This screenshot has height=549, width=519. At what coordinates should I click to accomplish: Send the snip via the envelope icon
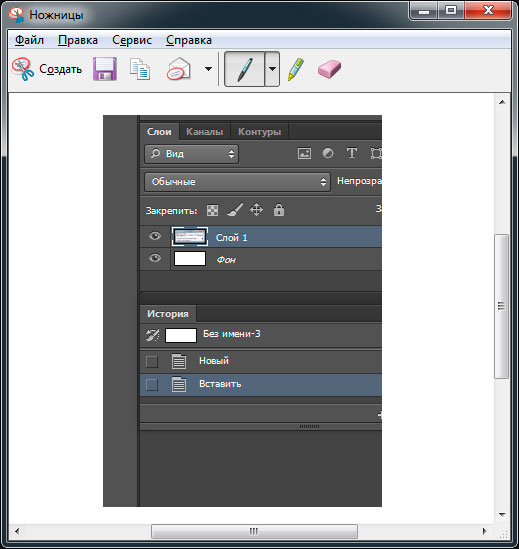(179, 69)
